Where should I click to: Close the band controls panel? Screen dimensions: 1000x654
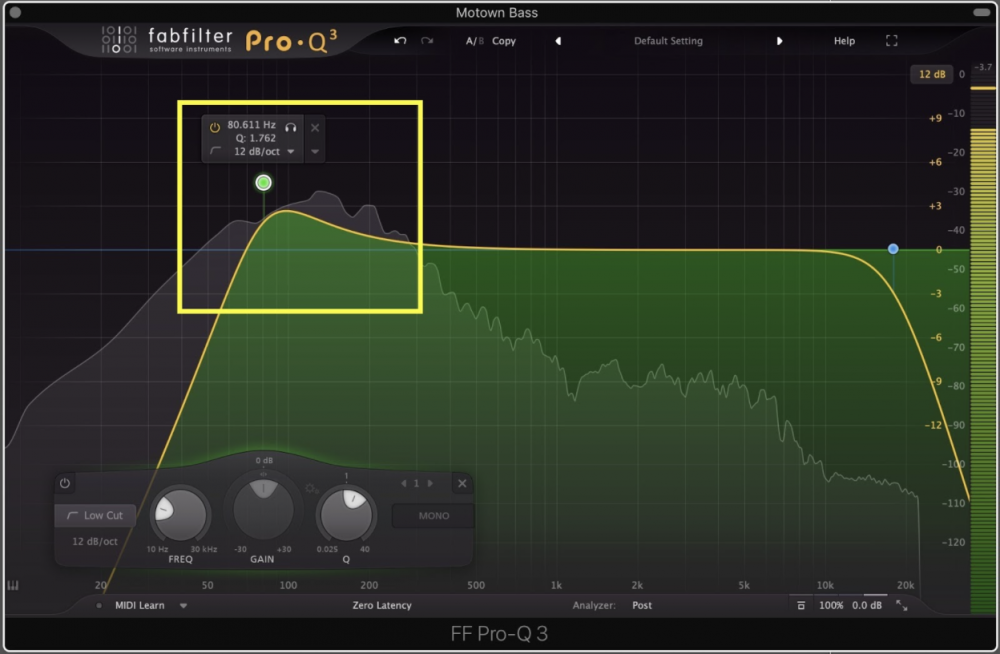click(x=462, y=483)
